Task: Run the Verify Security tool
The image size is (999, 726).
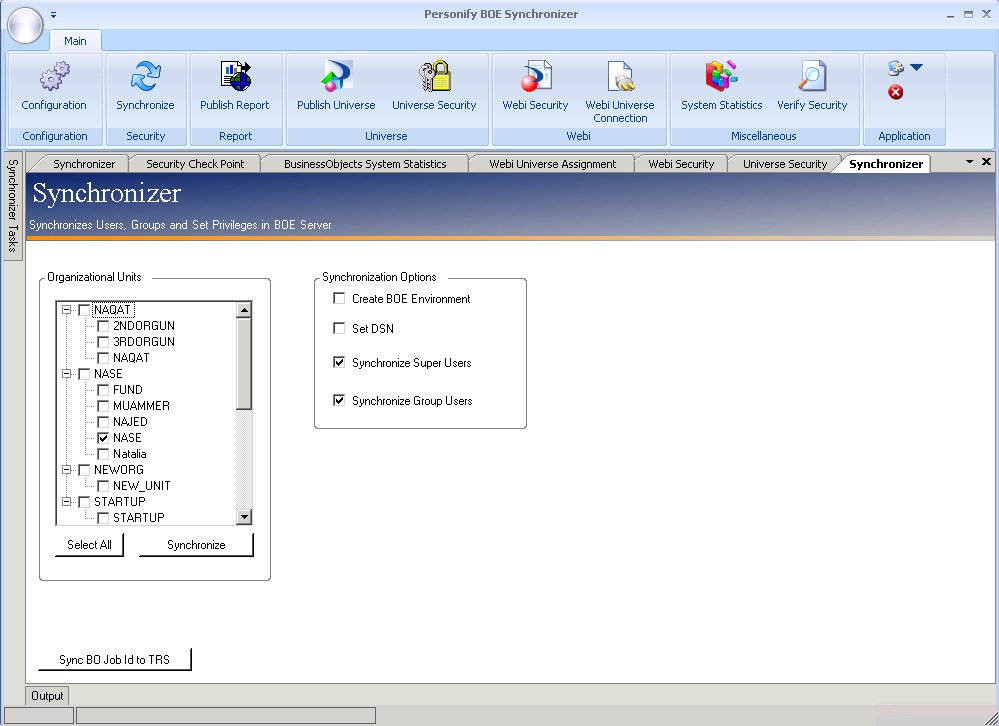Action: pyautogui.click(x=812, y=78)
